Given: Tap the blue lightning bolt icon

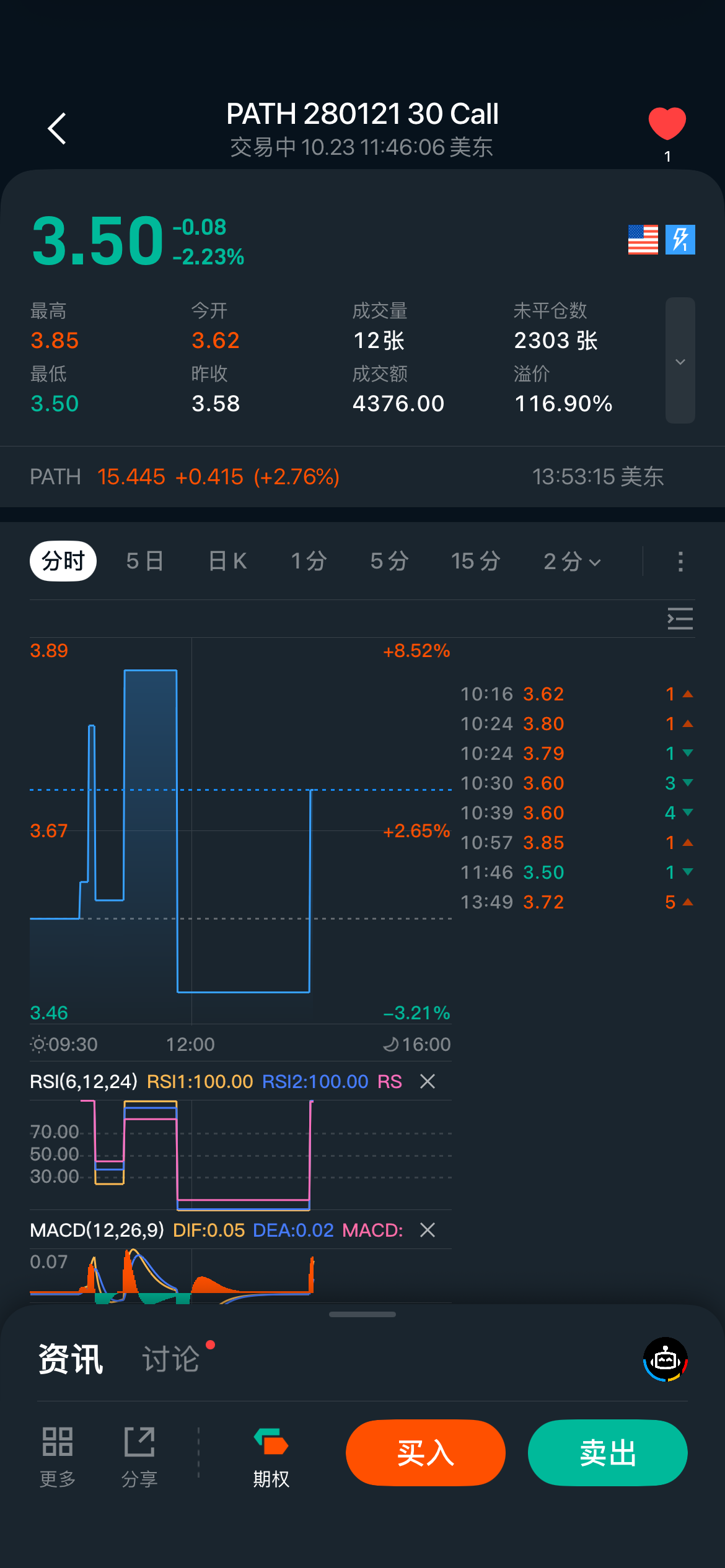Looking at the screenshot, I should (x=680, y=240).
